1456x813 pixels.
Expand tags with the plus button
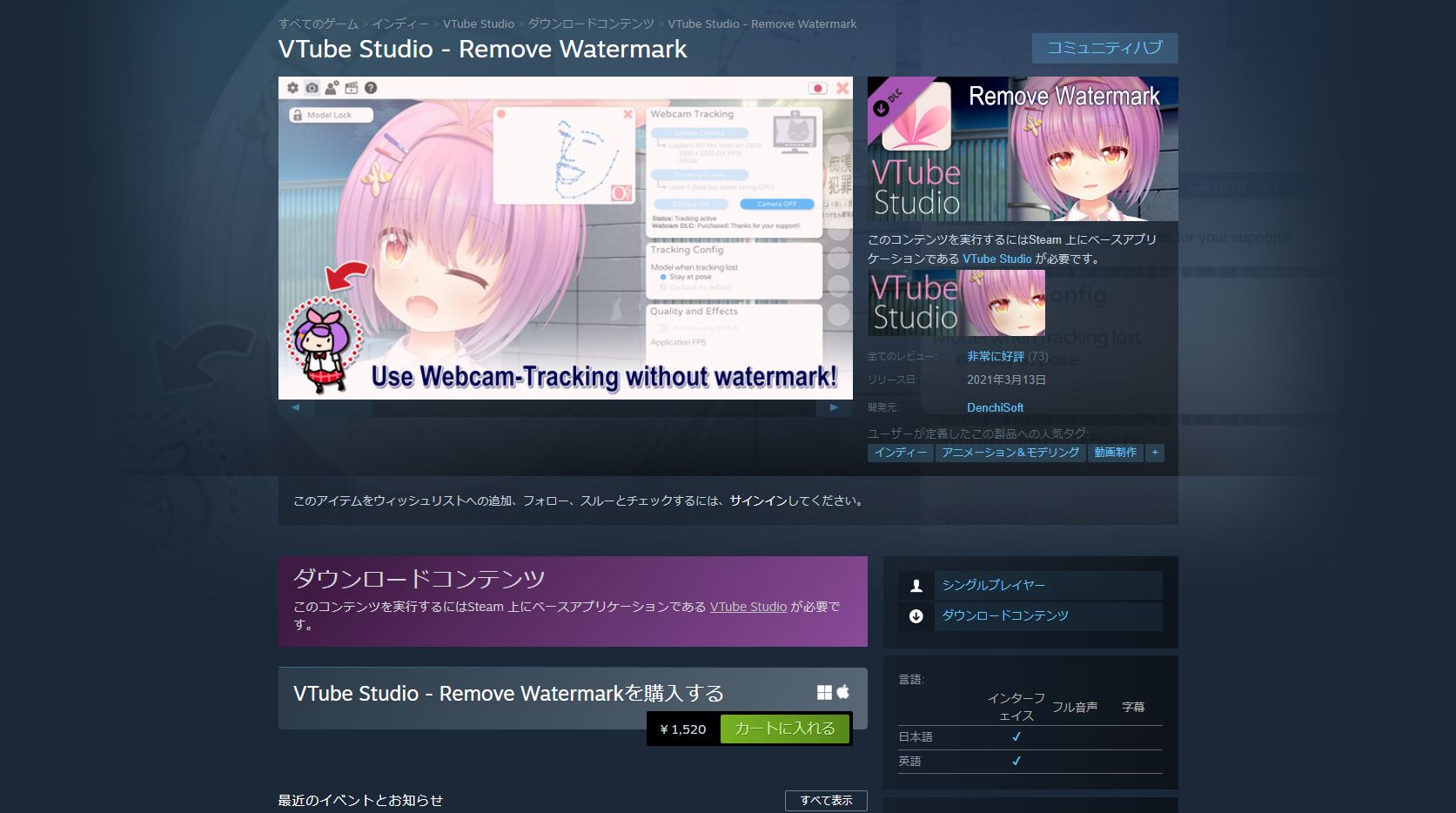click(1155, 453)
